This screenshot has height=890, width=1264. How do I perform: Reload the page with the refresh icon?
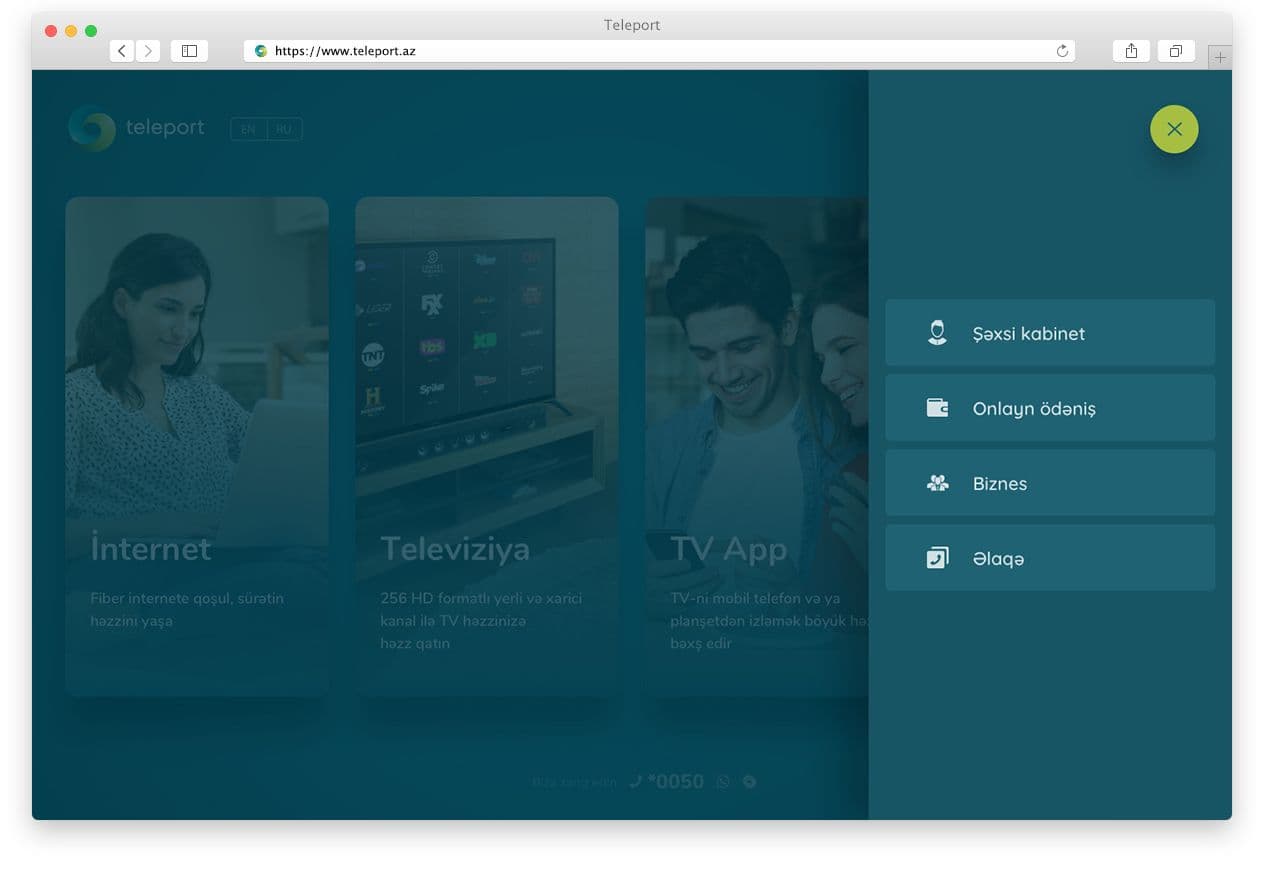point(1062,51)
